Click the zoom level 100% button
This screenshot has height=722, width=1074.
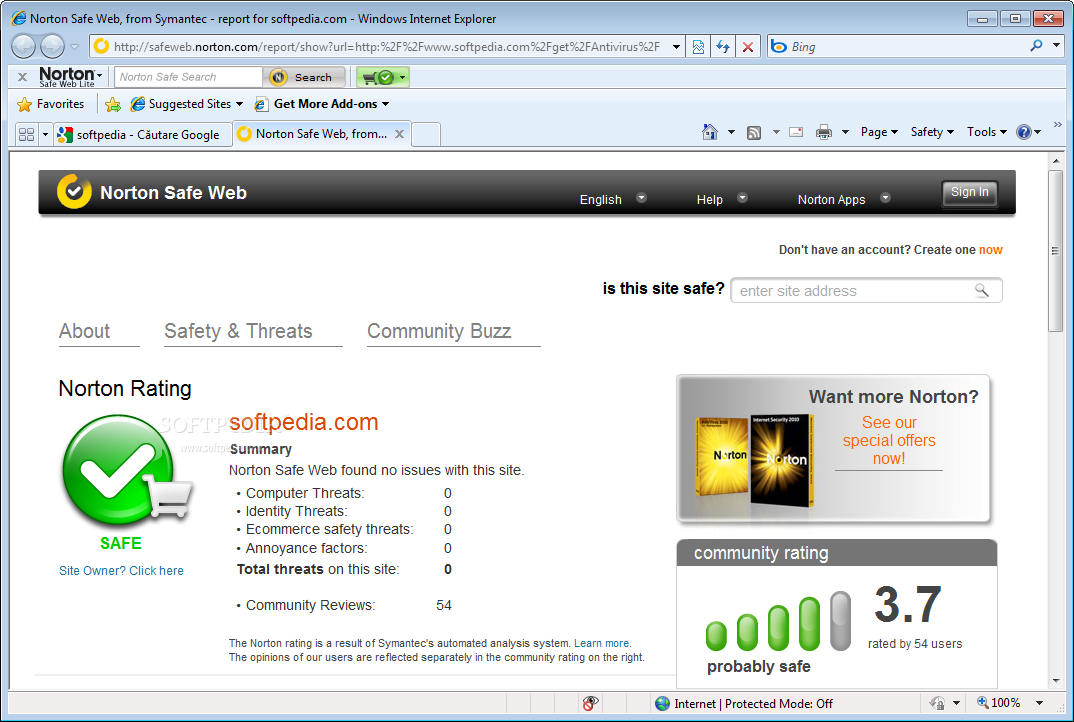click(999, 703)
